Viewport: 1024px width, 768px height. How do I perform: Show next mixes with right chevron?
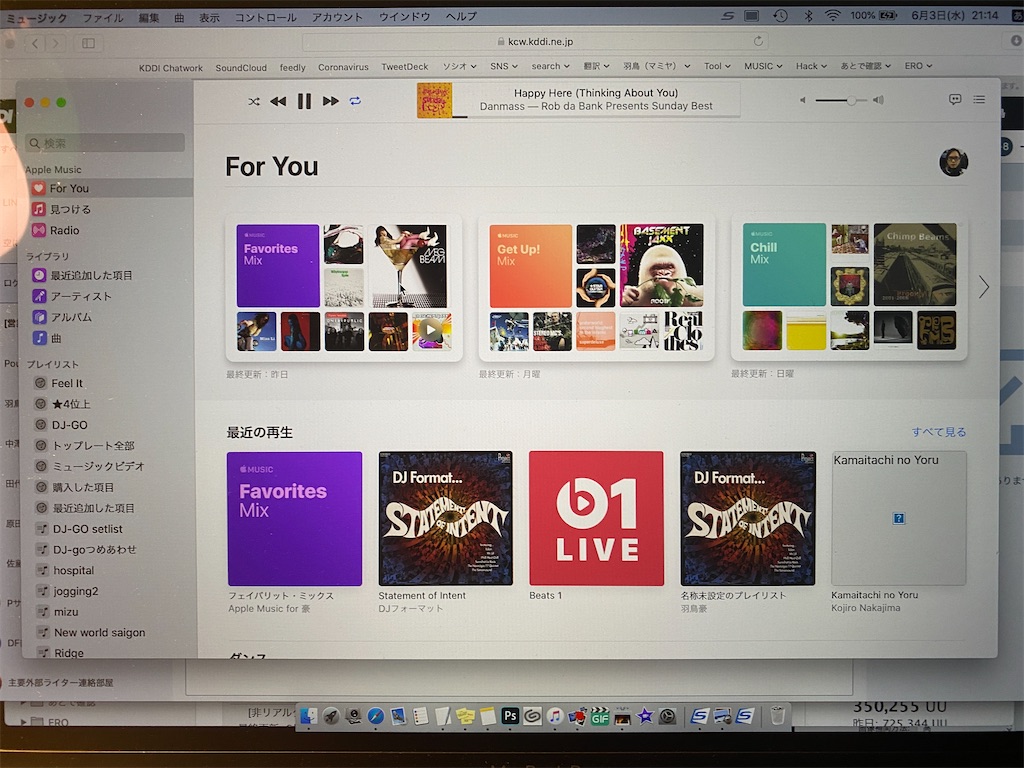click(984, 287)
